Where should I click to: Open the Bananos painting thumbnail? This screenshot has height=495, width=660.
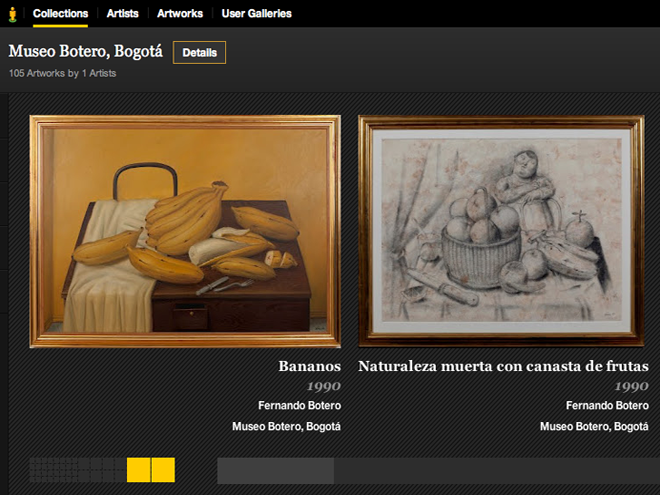185,231
